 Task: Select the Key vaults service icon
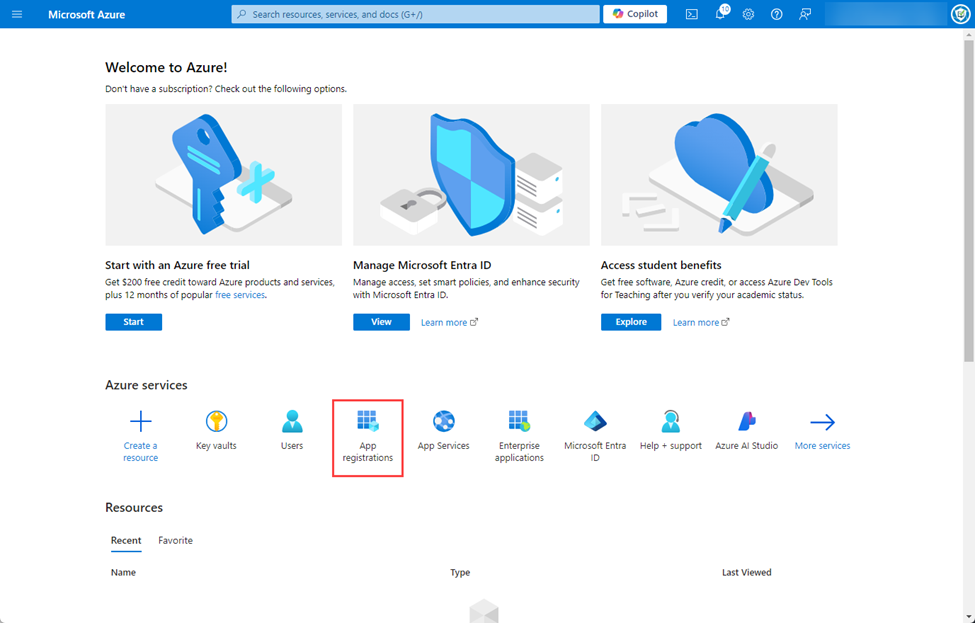216,421
